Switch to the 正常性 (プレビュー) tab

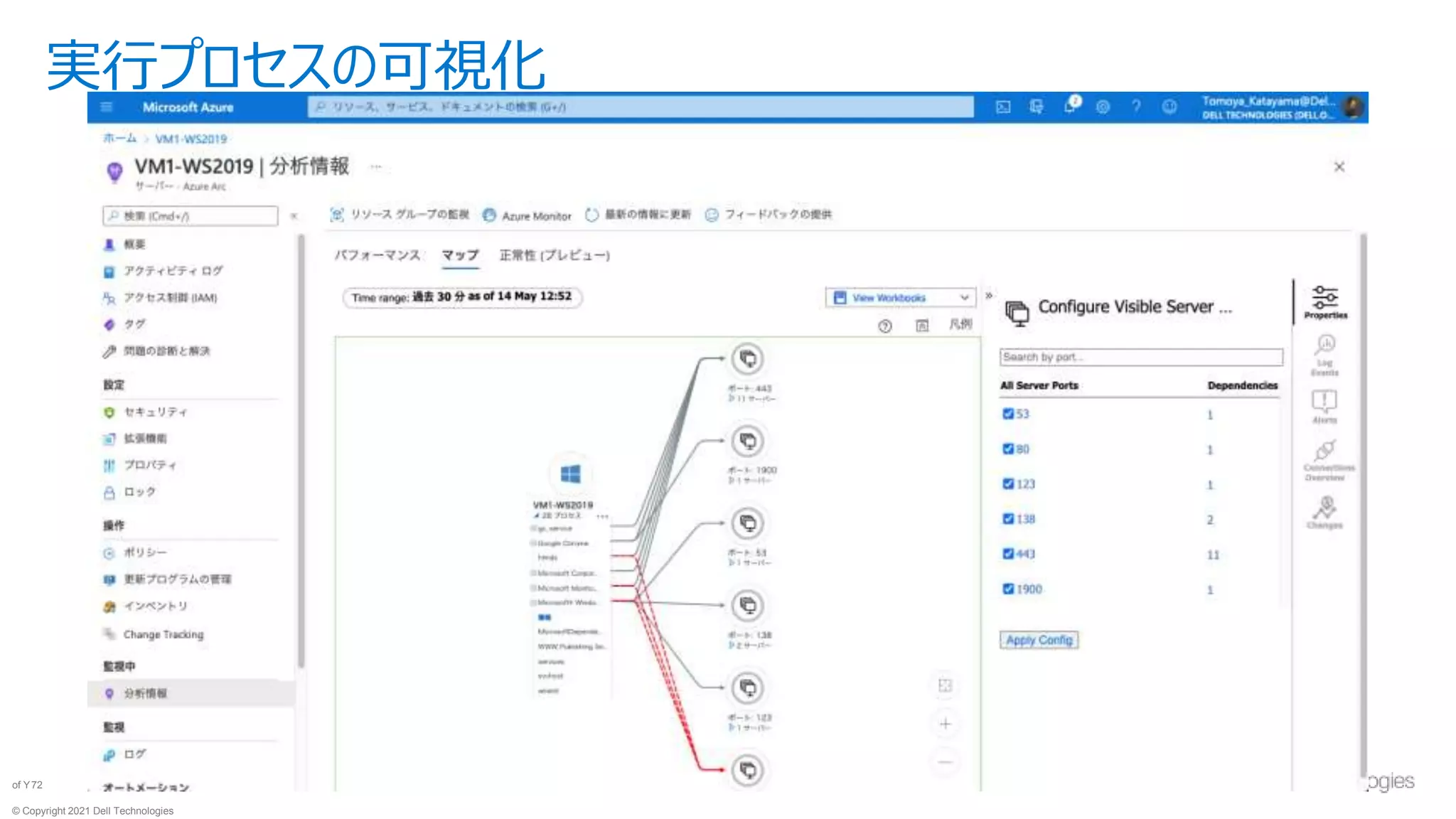pyautogui.click(x=555, y=255)
